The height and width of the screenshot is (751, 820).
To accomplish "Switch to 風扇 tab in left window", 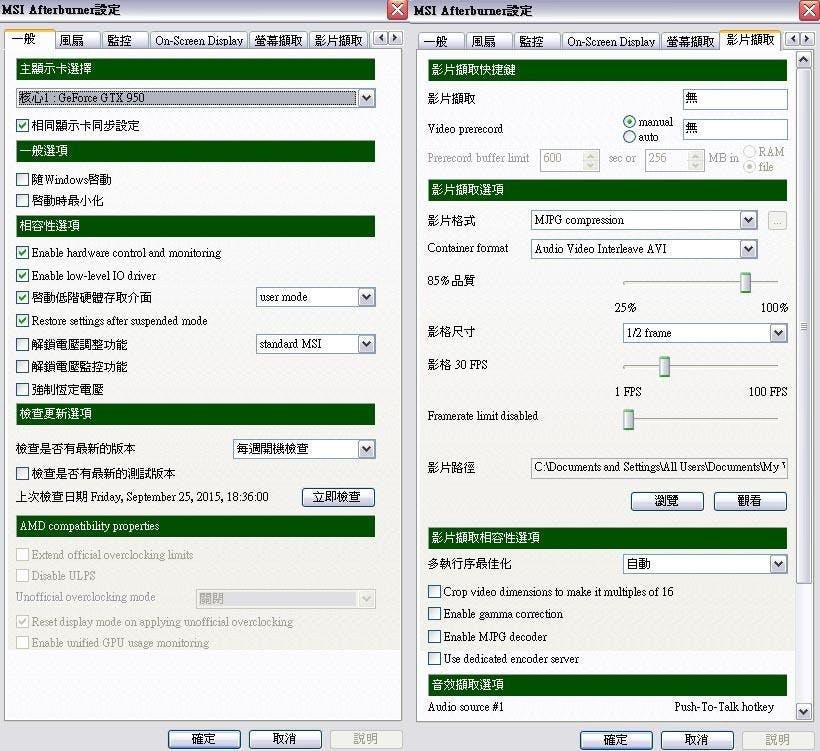I will [x=78, y=41].
